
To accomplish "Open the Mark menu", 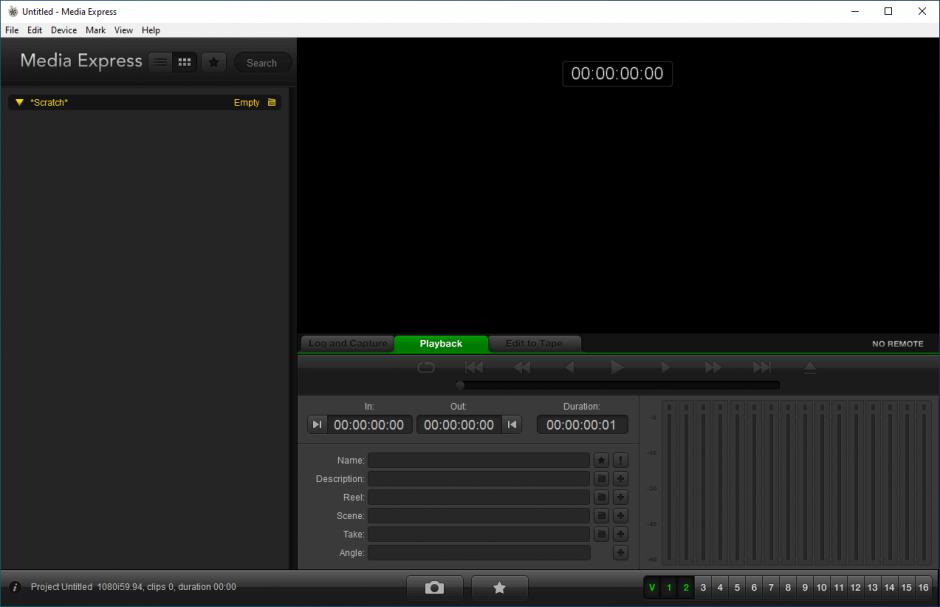I will (x=95, y=30).
